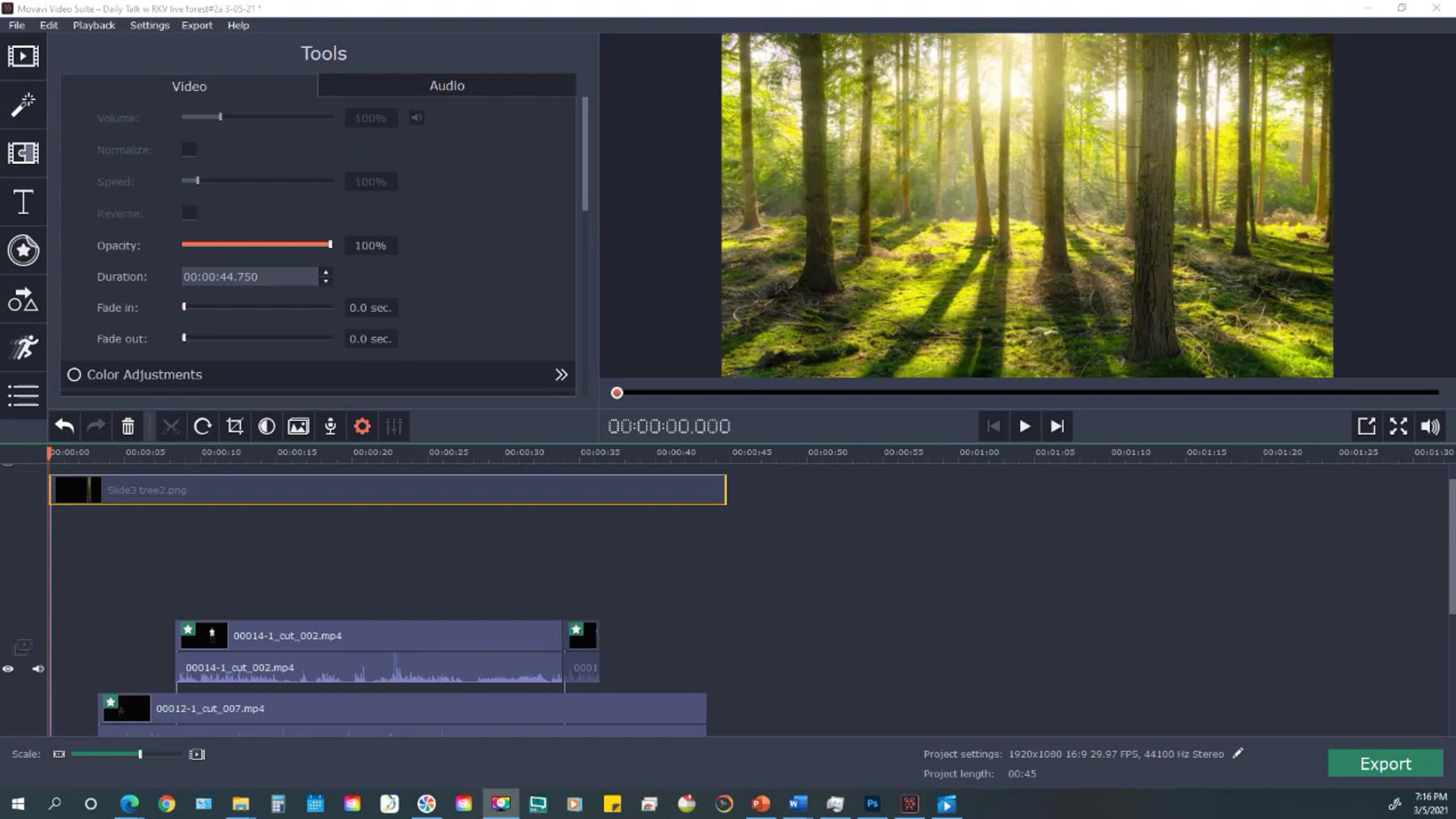The height and width of the screenshot is (819, 1456).
Task: Open the Filters magic wand panel
Action: pyautogui.click(x=23, y=104)
